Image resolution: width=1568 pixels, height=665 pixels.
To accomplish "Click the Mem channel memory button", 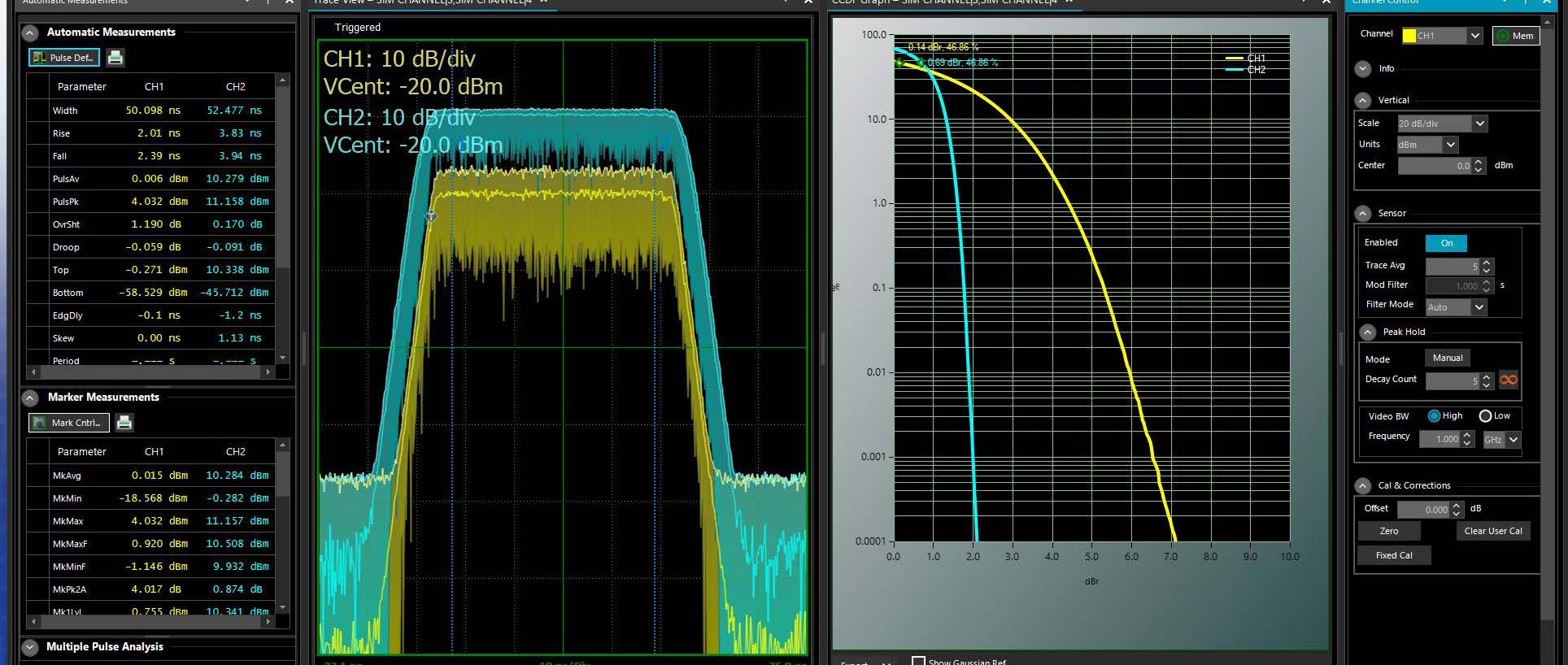I will click(x=1515, y=36).
